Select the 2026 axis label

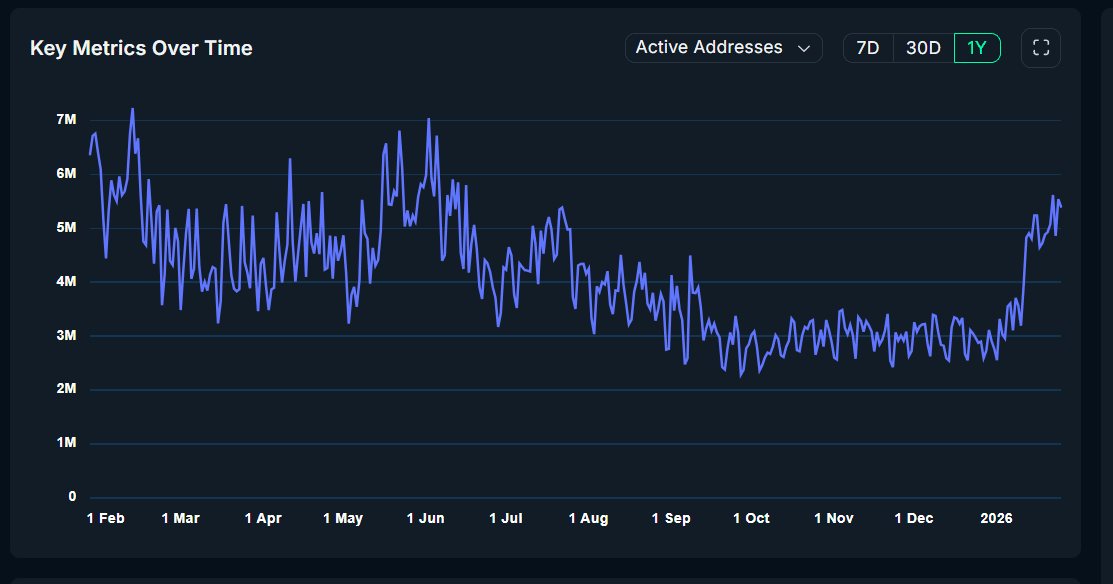pos(996,518)
